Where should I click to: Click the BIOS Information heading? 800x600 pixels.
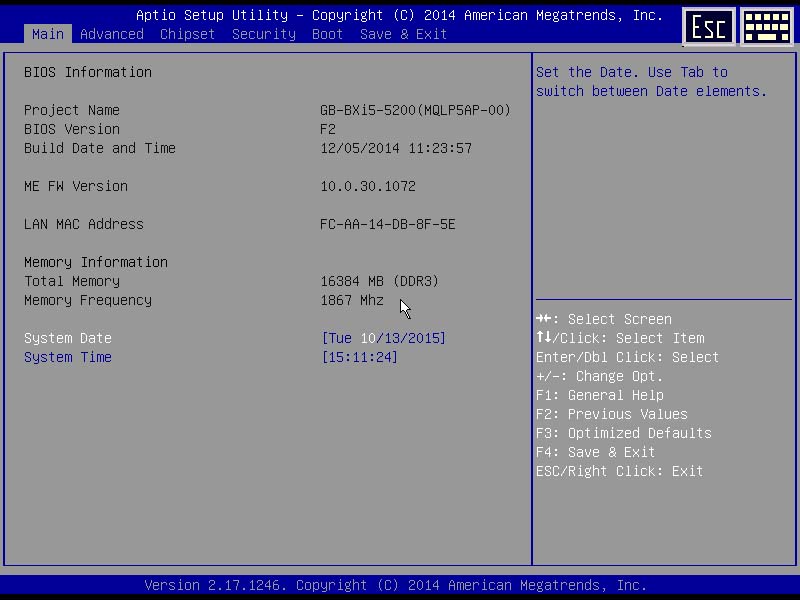pos(88,72)
